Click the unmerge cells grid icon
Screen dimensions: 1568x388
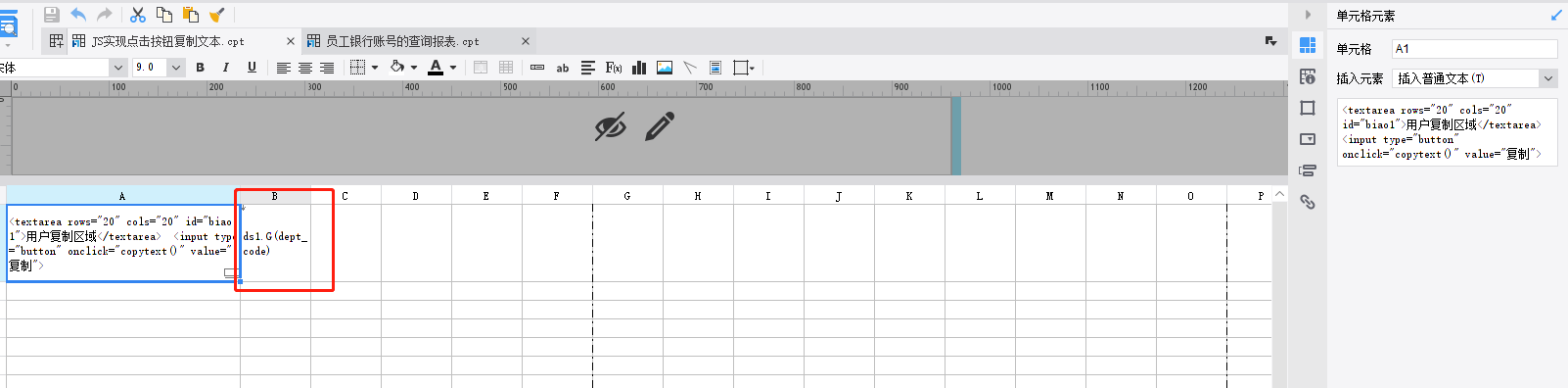pyautogui.click(x=506, y=68)
